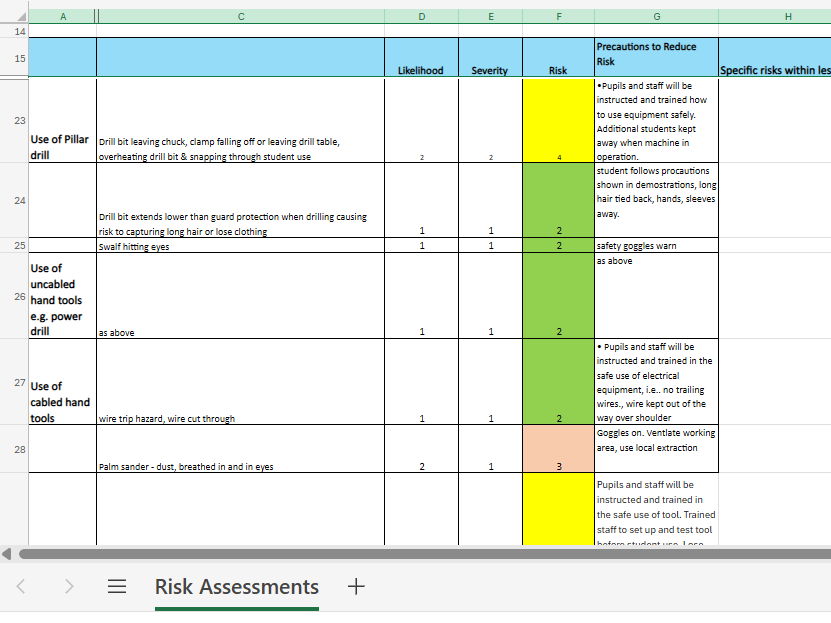831x623 pixels.
Task: Click the scroll-left arrow of the horizontal scrollbar
Action: 8,554
